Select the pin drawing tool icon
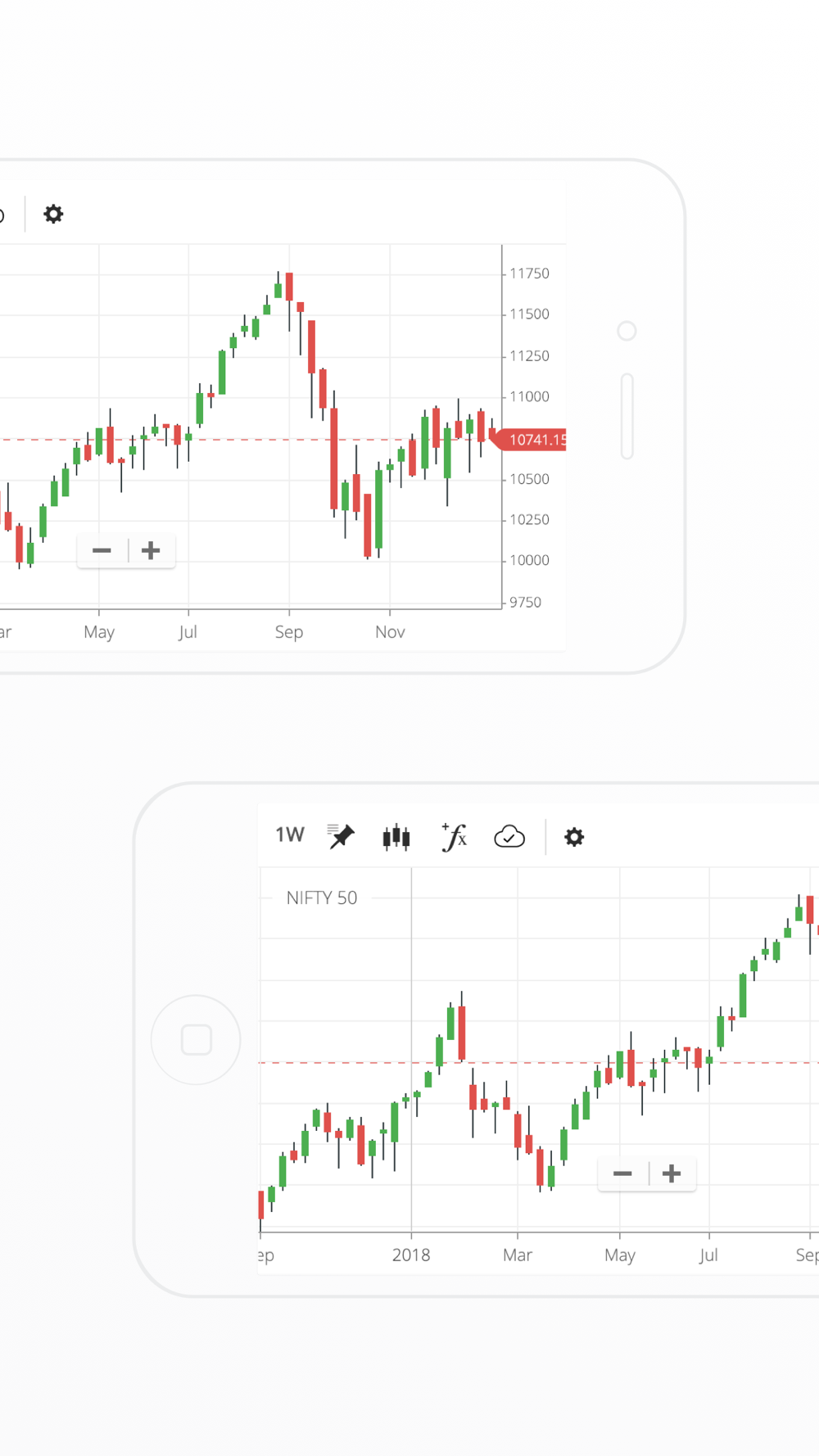The image size is (819, 1456). point(341,836)
